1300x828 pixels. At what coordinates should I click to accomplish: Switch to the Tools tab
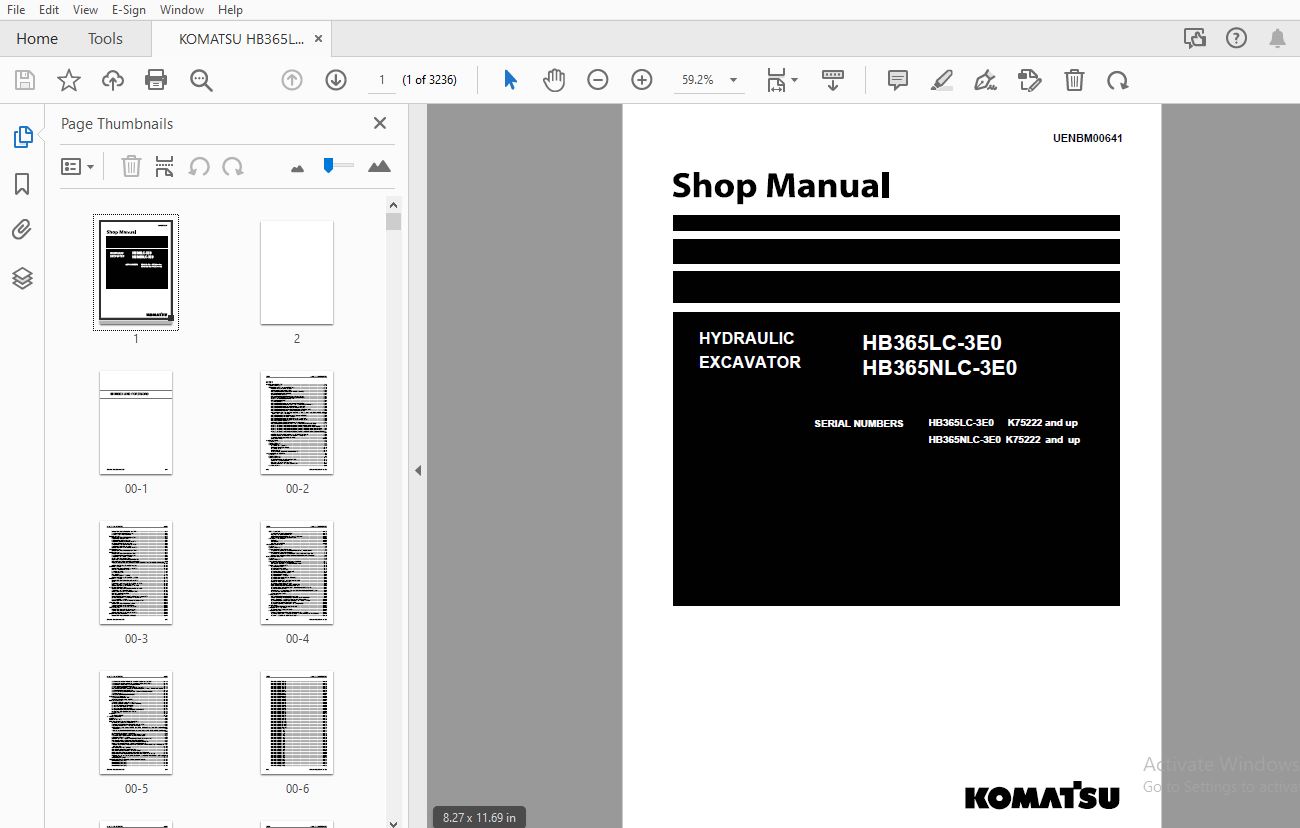coord(105,38)
